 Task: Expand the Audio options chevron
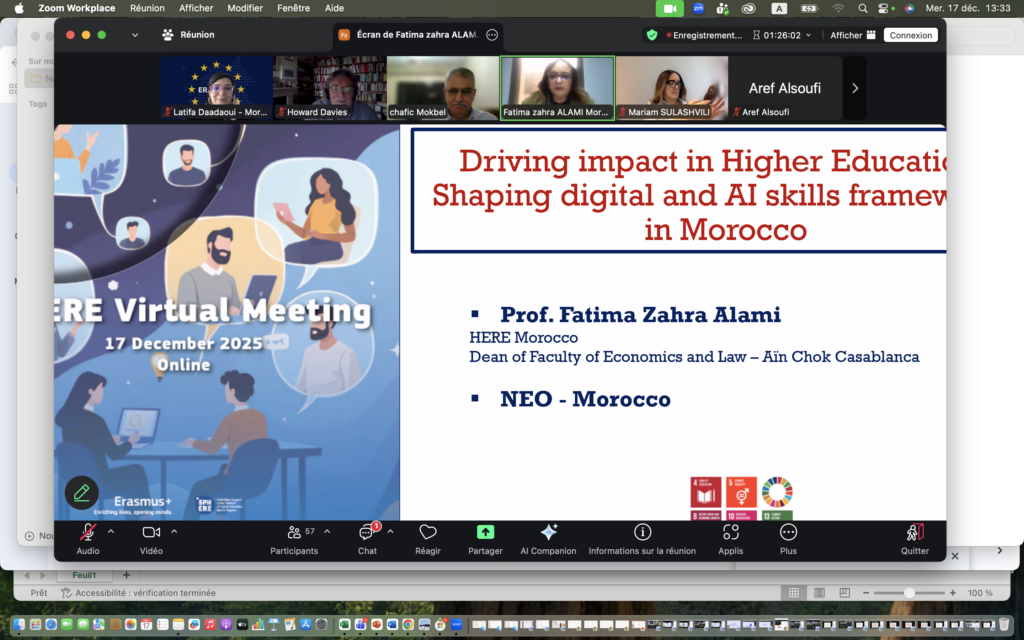coord(111,532)
